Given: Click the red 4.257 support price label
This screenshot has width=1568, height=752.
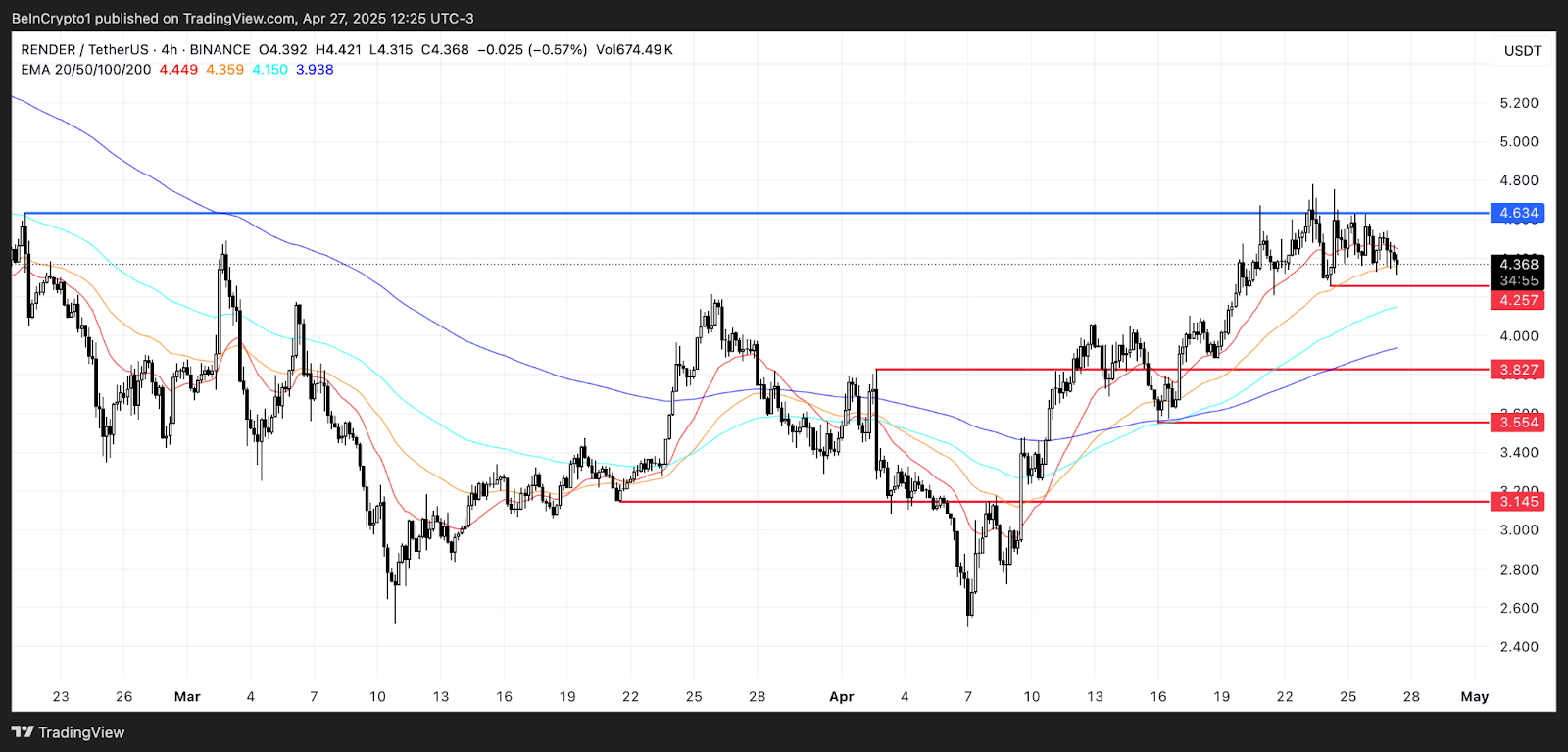Looking at the screenshot, I should (1517, 300).
